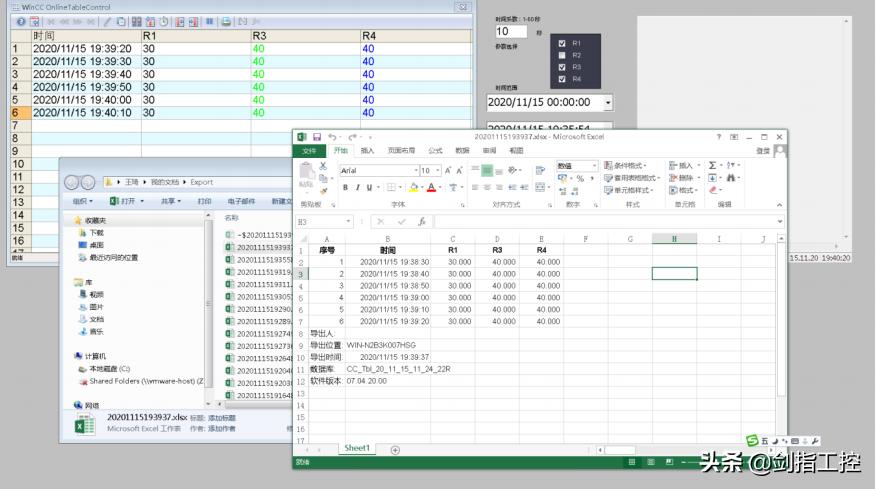Toggle the R1 checkbox

562,44
